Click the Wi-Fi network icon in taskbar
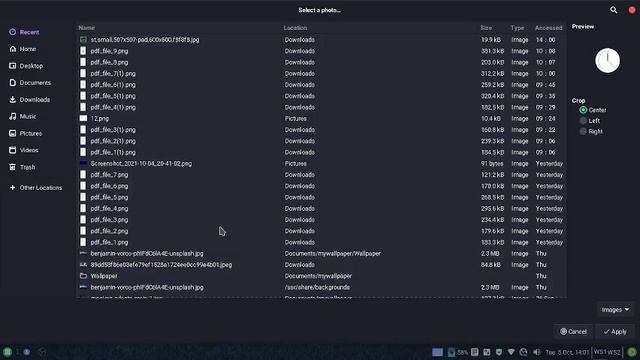The image size is (640, 360). point(511,352)
